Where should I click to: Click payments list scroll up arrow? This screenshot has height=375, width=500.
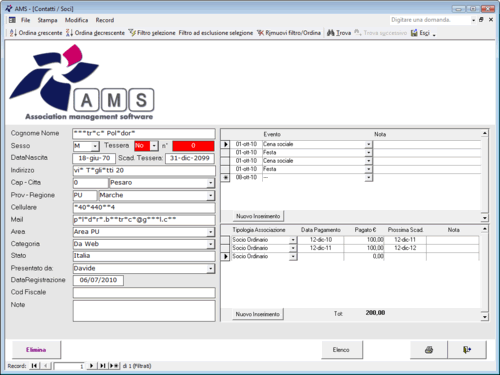point(485,229)
